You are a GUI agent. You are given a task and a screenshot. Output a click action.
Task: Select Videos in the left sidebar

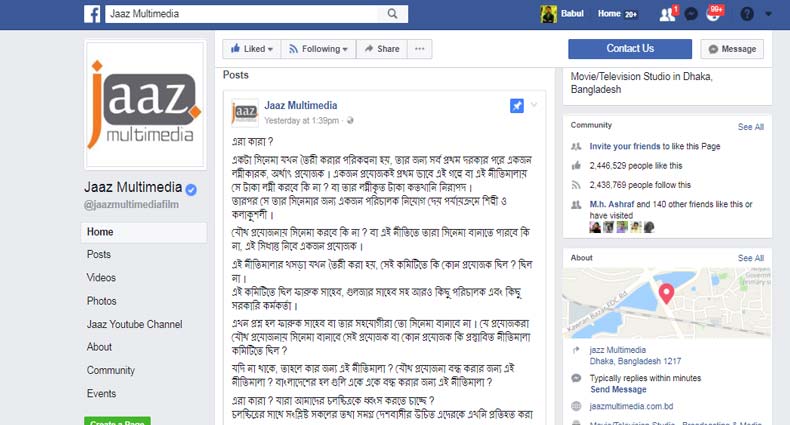101,277
